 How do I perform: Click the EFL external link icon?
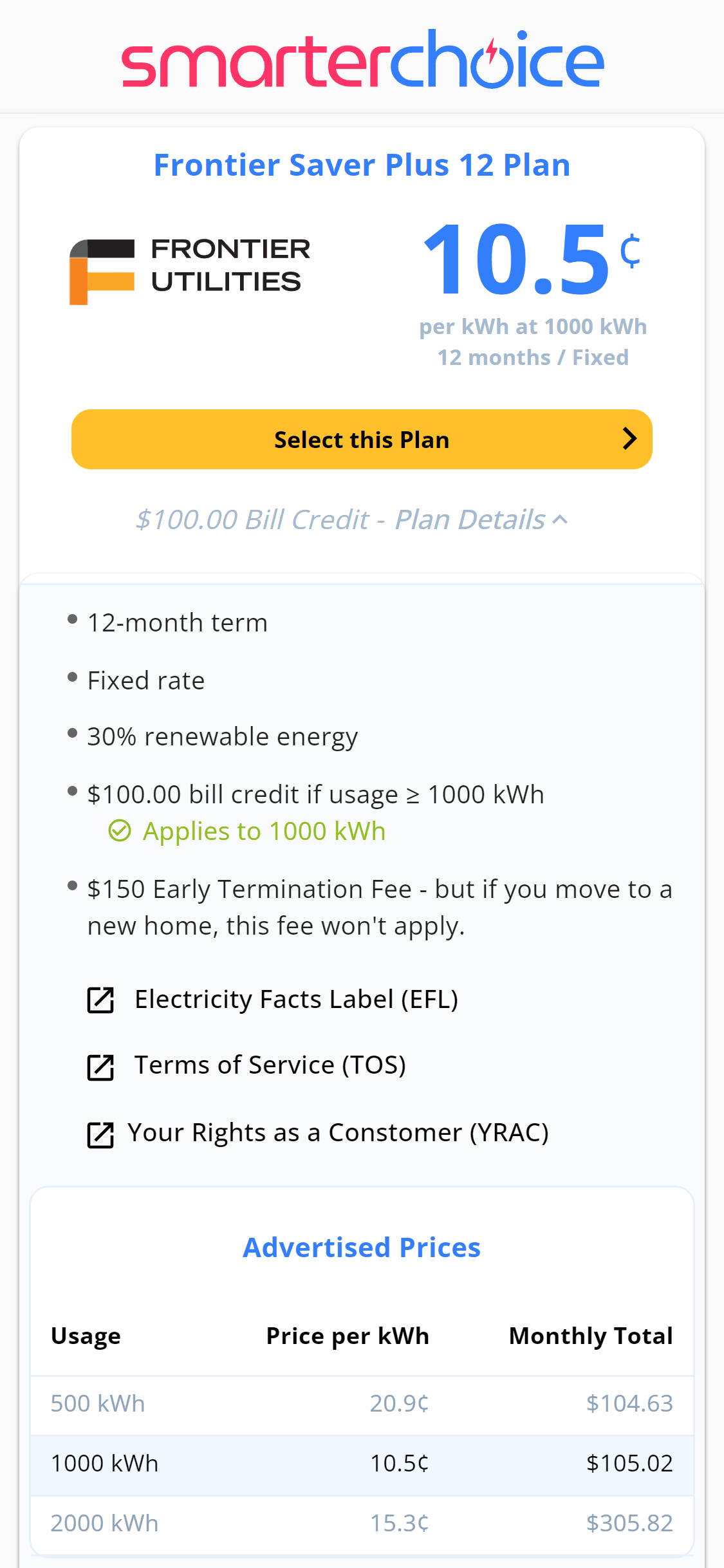click(100, 1000)
